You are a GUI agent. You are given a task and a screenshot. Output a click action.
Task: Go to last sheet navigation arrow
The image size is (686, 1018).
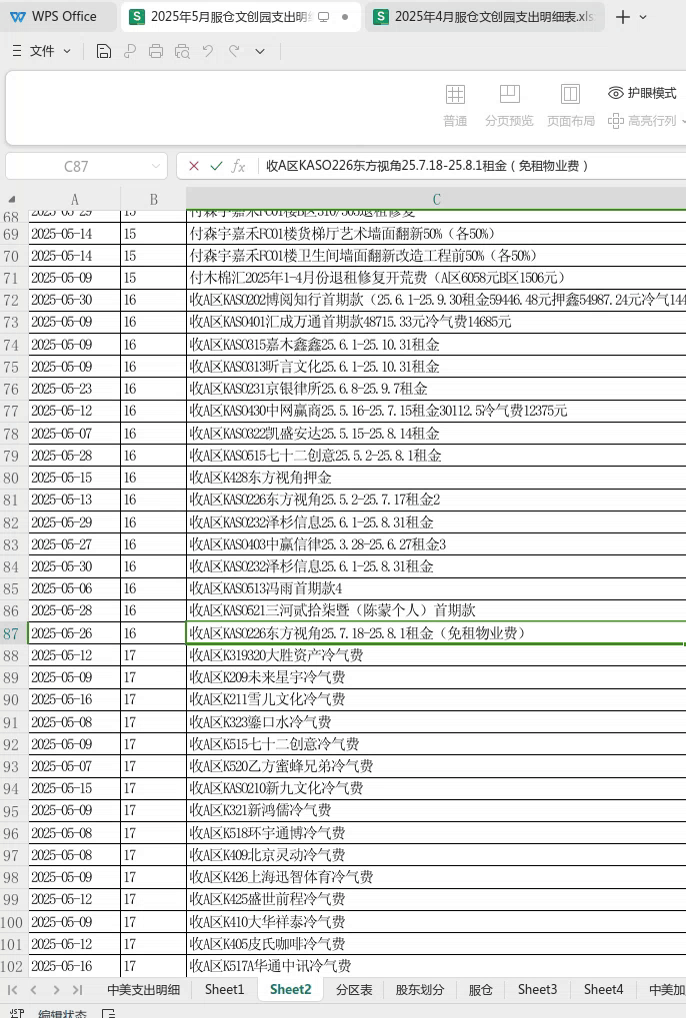pyautogui.click(x=77, y=989)
